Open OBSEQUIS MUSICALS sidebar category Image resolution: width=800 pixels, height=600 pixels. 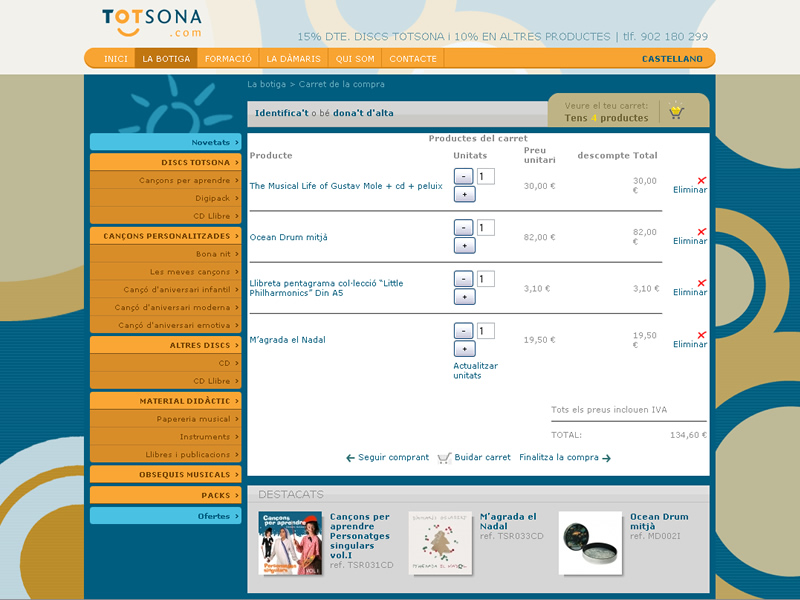(x=165, y=474)
